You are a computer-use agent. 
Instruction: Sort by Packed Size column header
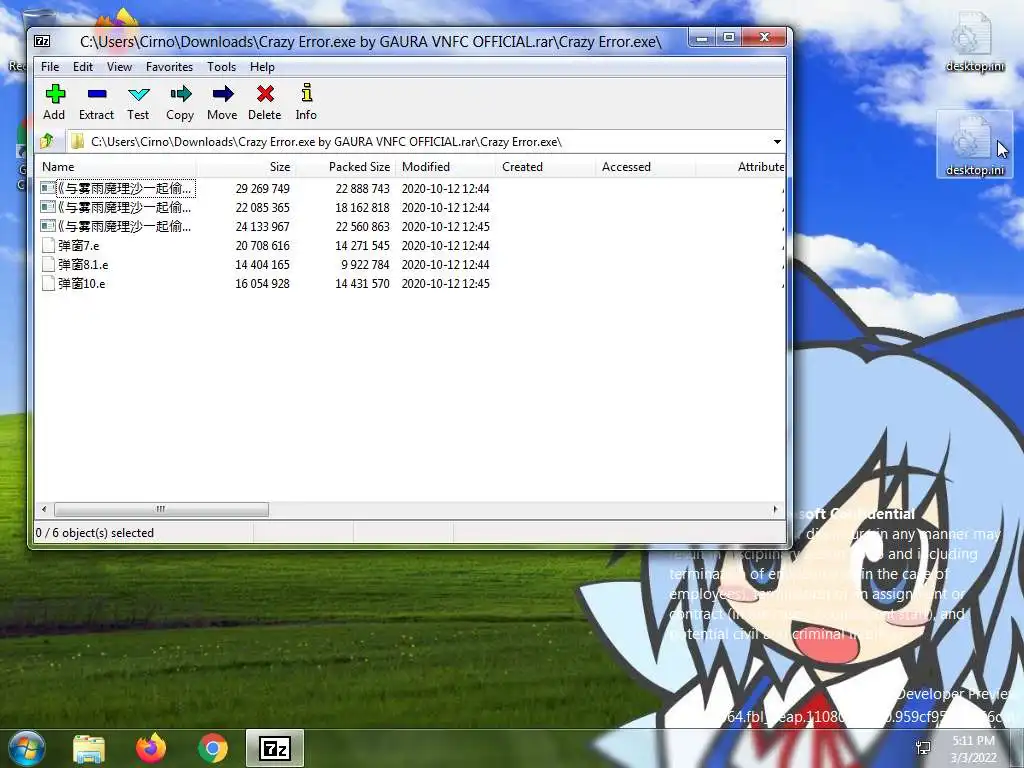pyautogui.click(x=345, y=167)
